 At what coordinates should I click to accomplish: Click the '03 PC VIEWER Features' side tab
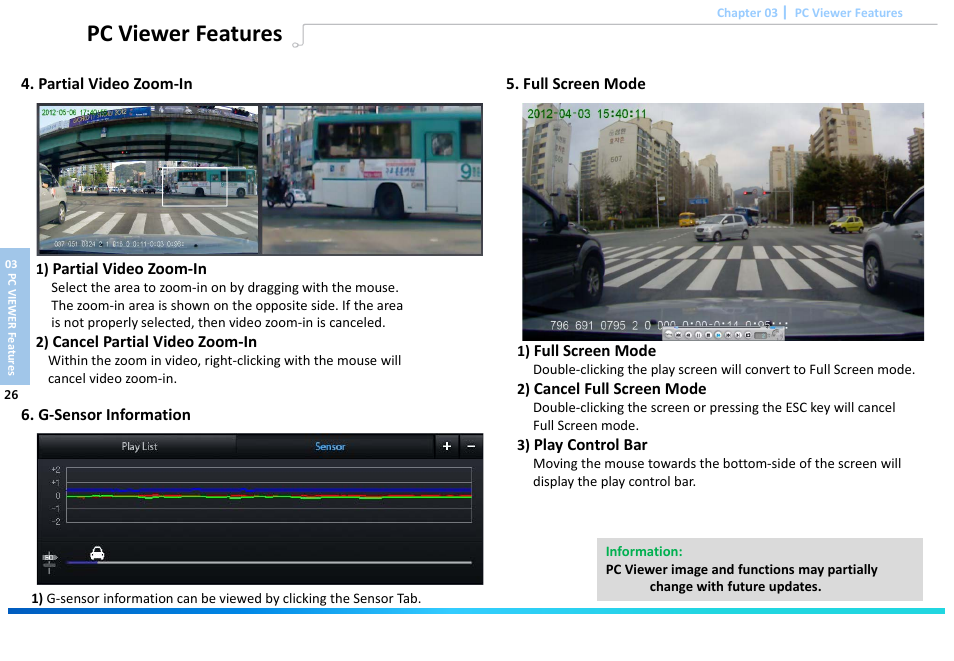[15, 317]
